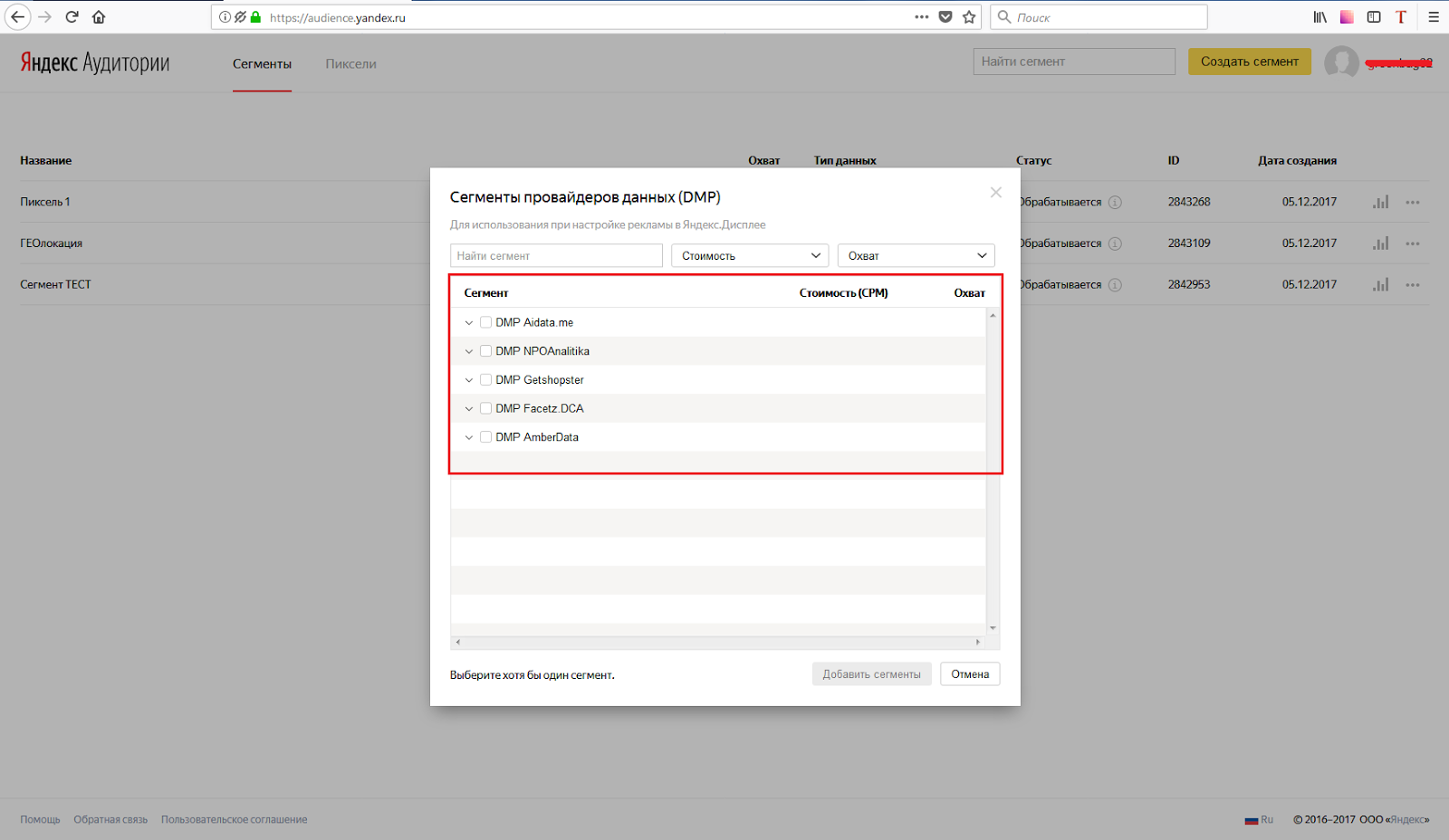Go back to the previous browser page

point(17,17)
